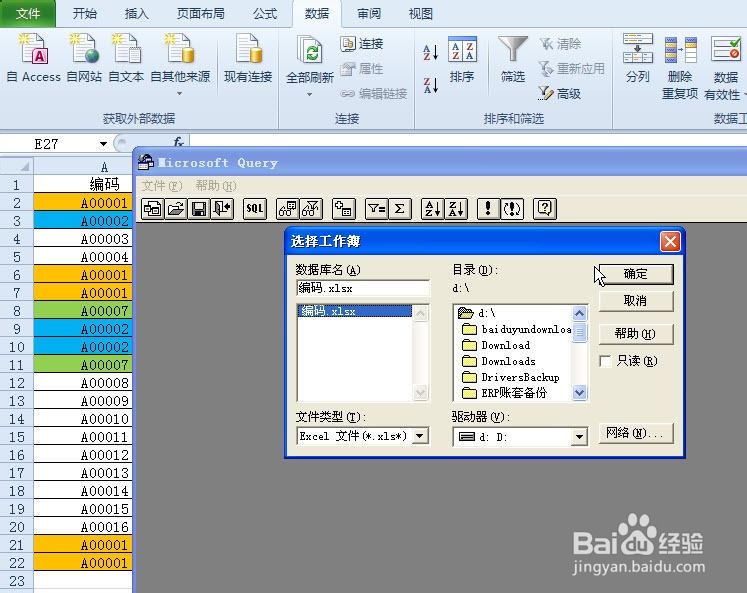Open 自其他来源 data source menu
This screenshot has height=593, width=747.
pos(180,64)
